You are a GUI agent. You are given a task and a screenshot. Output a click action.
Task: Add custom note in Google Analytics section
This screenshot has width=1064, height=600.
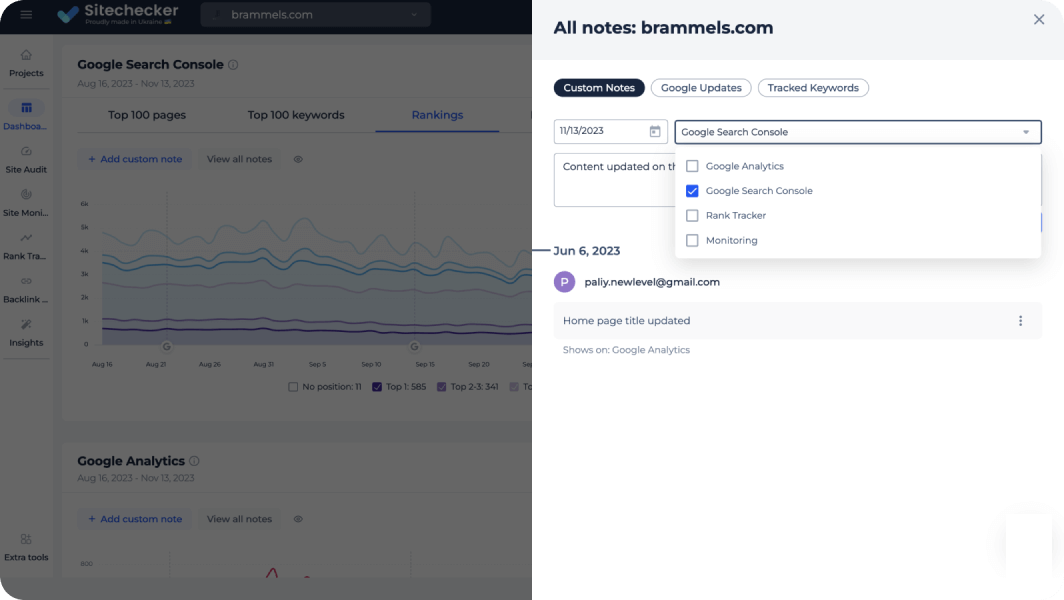point(135,519)
